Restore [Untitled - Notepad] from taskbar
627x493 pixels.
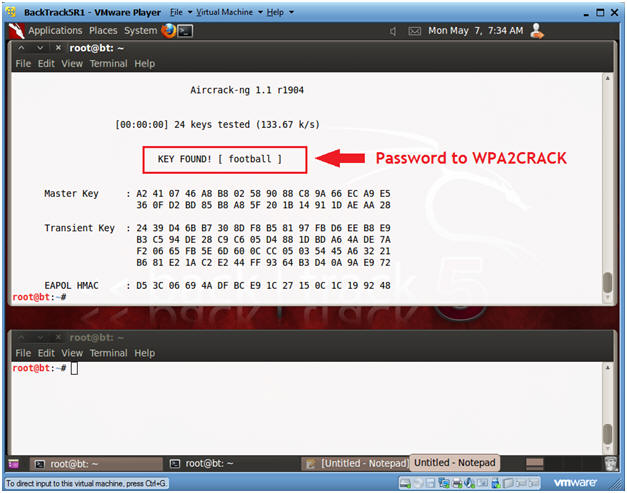pos(355,464)
